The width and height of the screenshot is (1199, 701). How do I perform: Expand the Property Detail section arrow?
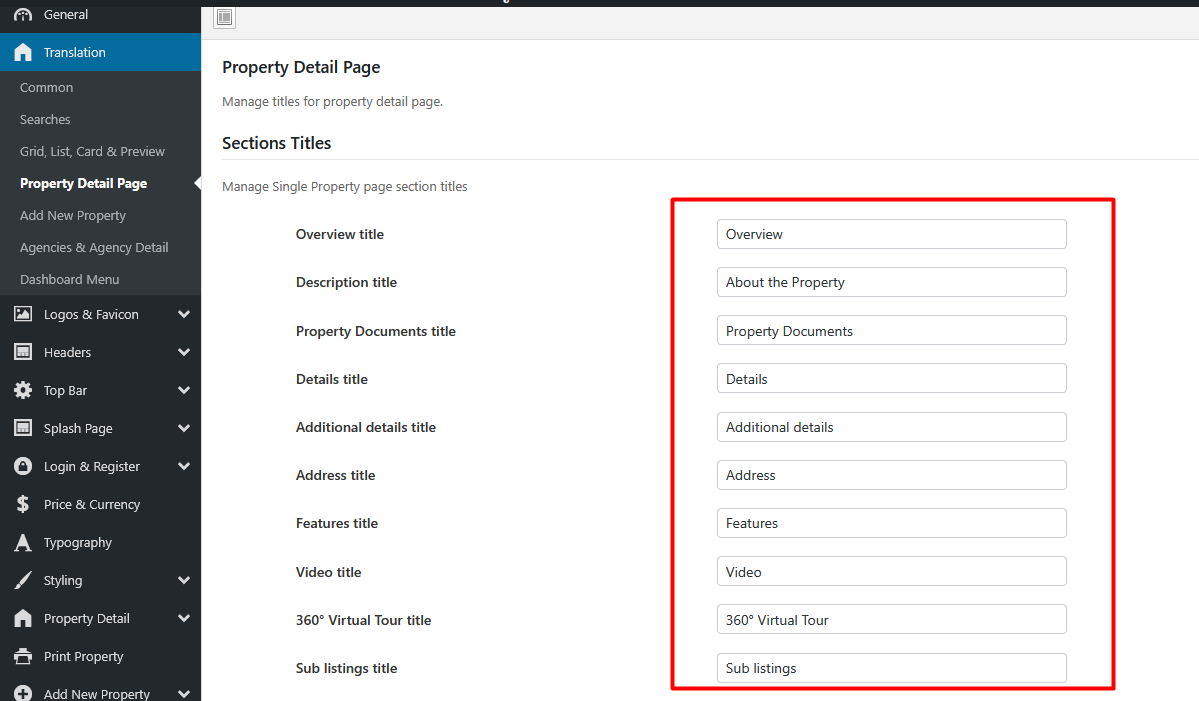[184, 618]
